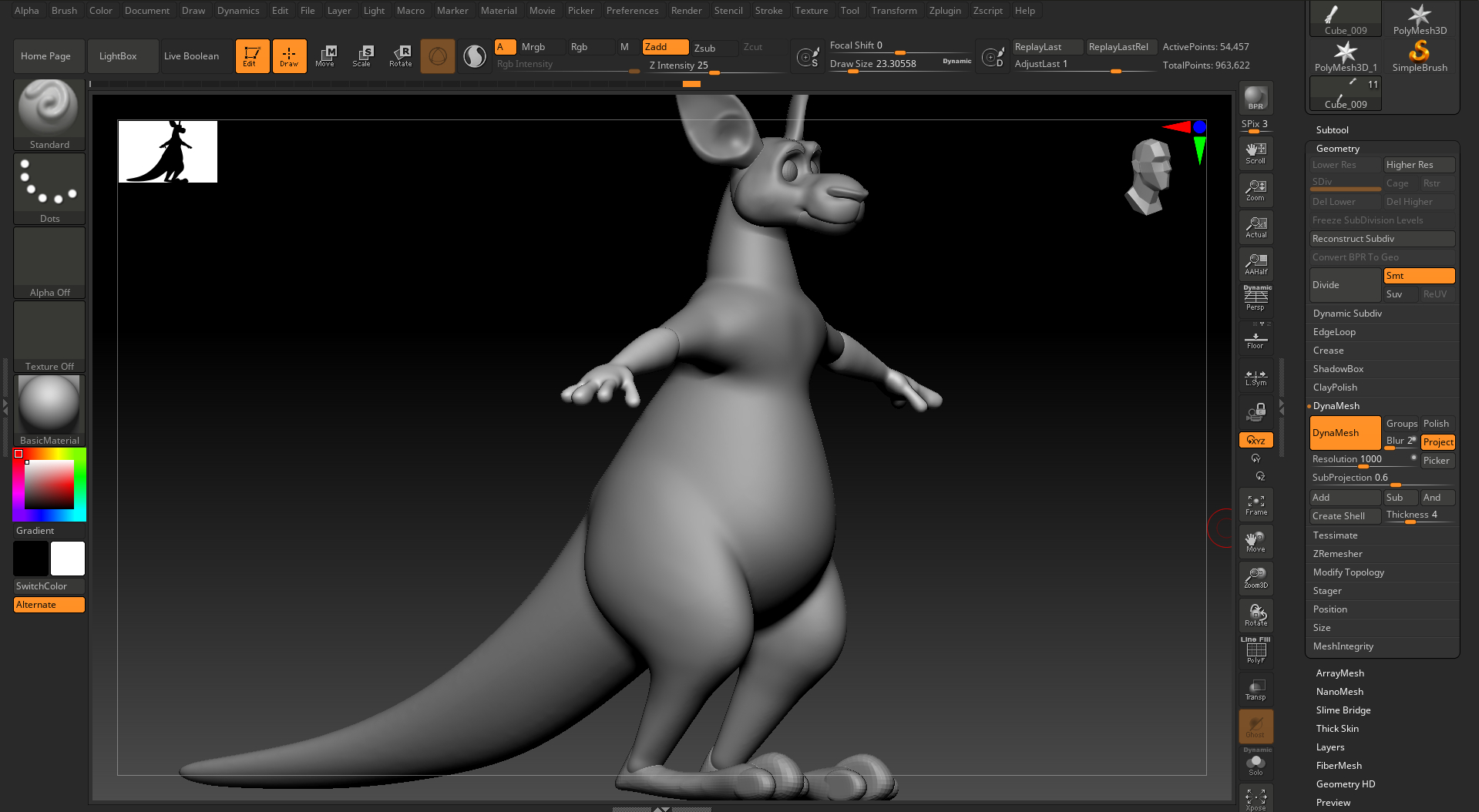Select the Rotate tool in top toolbar
The height and width of the screenshot is (812, 1479).
point(401,55)
